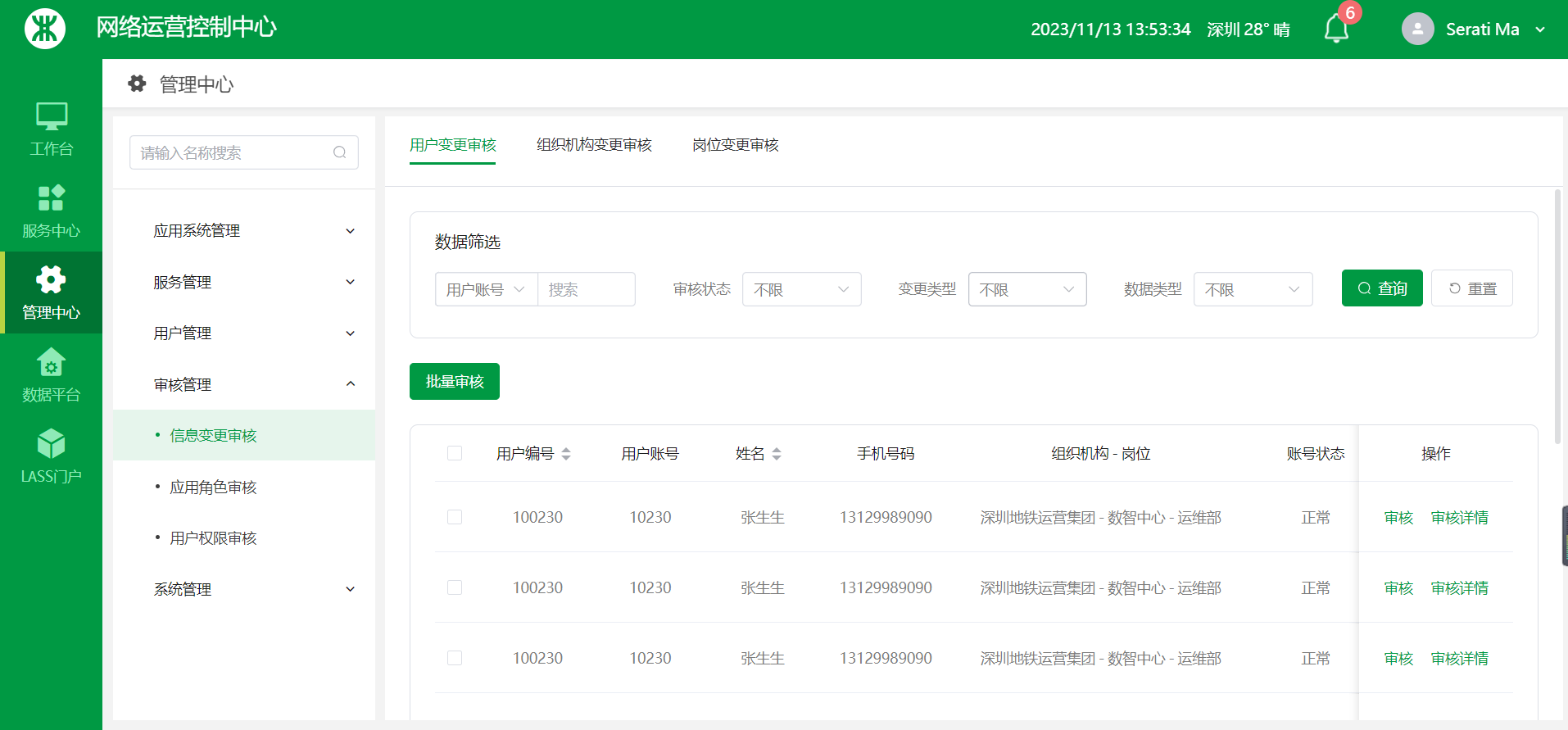Viewport: 1568px width, 730px height.
Task: Click 审核 in the first table row
Action: pyautogui.click(x=1398, y=518)
